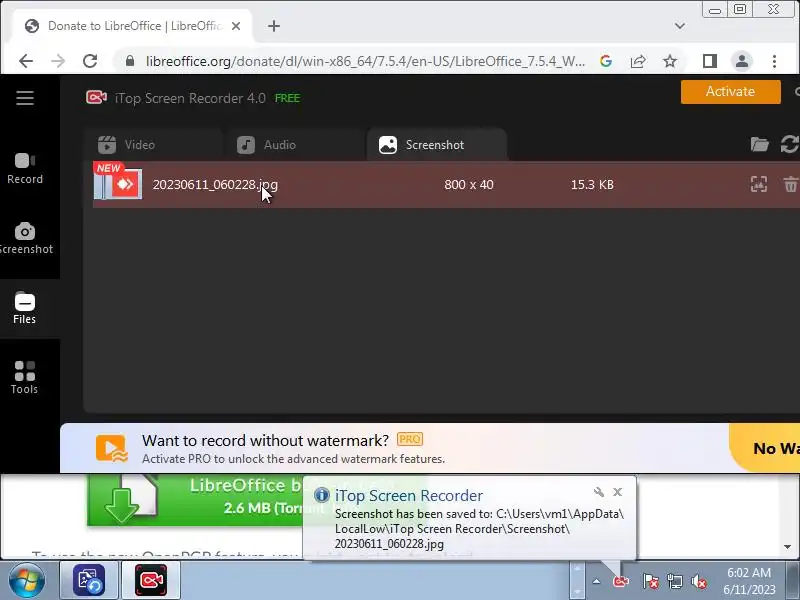Go forward in the browser
Viewport: 800px width, 600px height.
tap(58, 61)
